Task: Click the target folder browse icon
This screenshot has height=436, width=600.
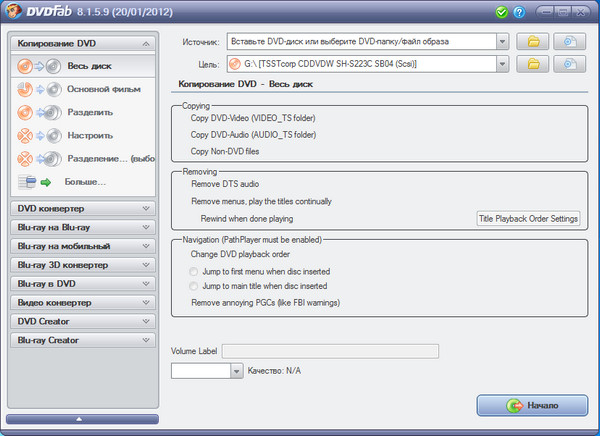Action: [x=533, y=65]
